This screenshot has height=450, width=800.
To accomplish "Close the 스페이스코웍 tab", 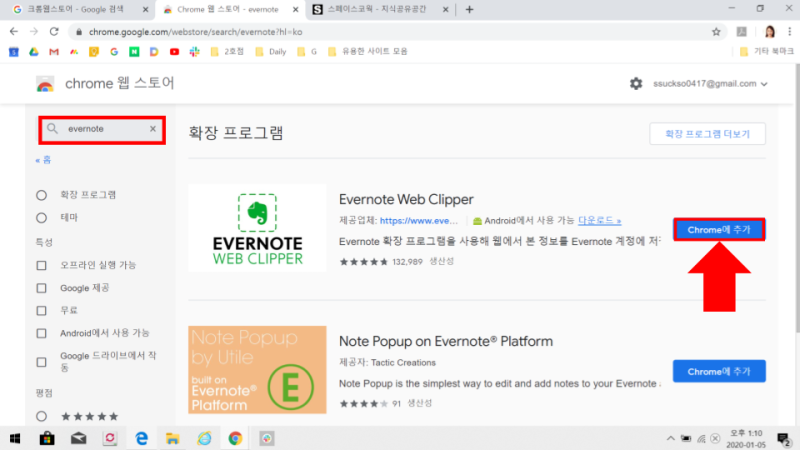I will (x=445, y=9).
